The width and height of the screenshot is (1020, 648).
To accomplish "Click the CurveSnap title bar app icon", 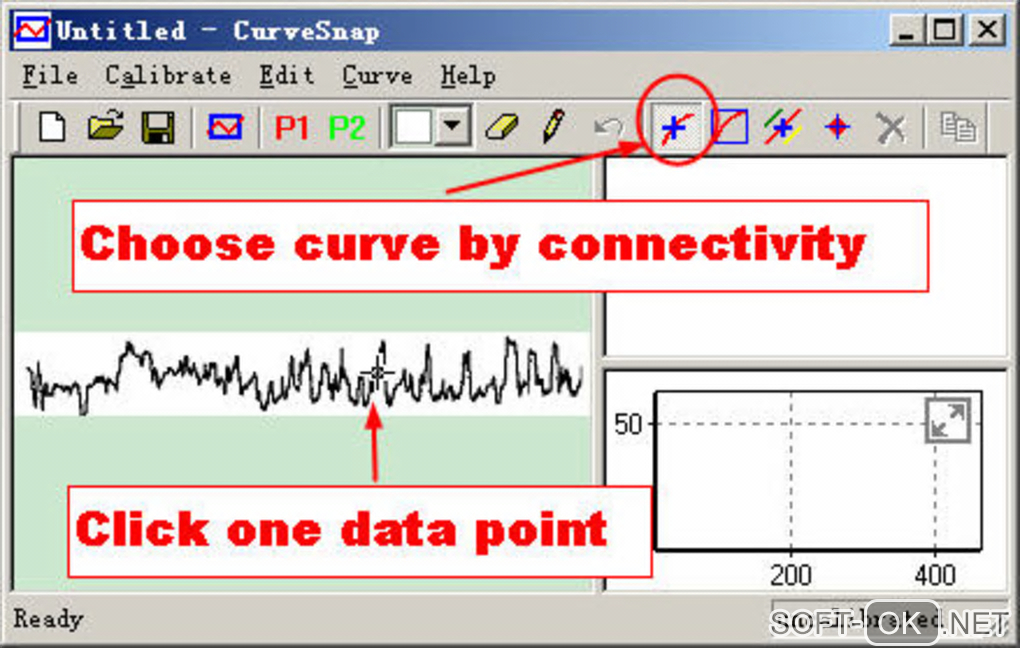I will coord(32,31).
